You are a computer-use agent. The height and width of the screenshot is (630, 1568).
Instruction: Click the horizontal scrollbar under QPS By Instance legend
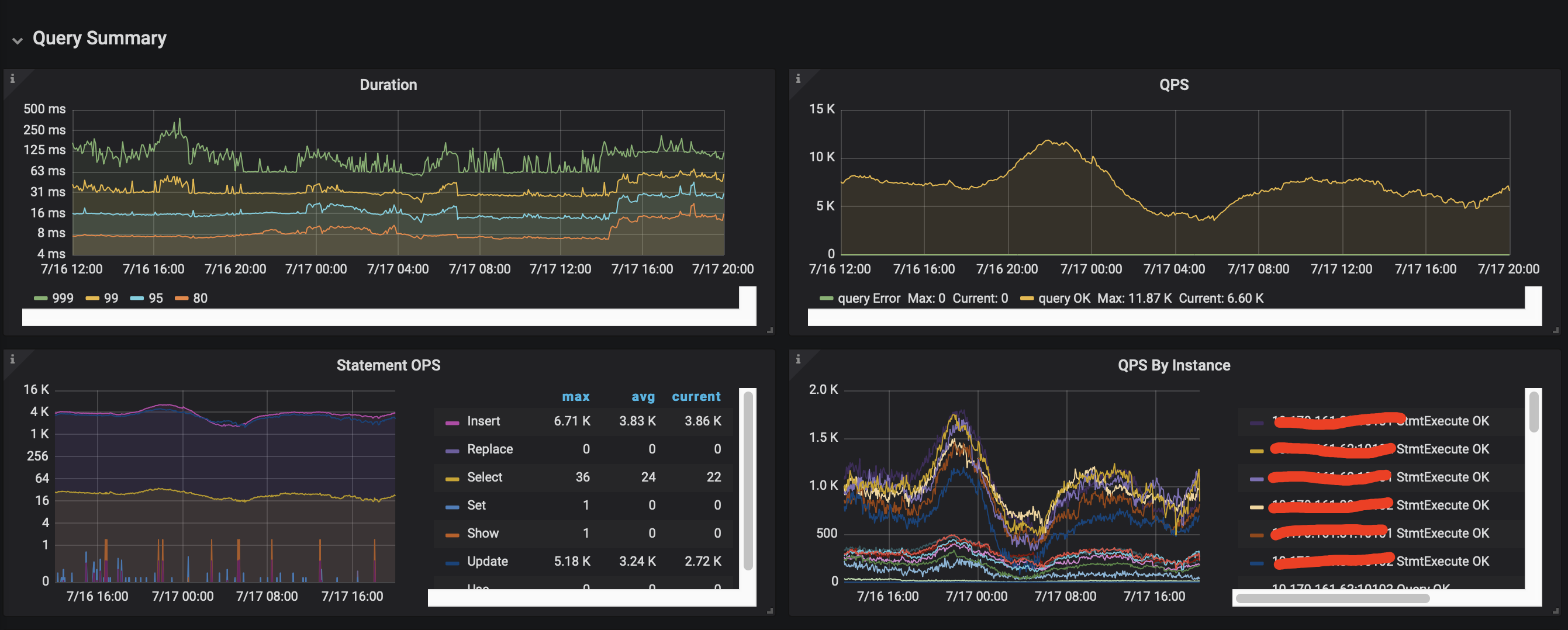coord(1332,598)
